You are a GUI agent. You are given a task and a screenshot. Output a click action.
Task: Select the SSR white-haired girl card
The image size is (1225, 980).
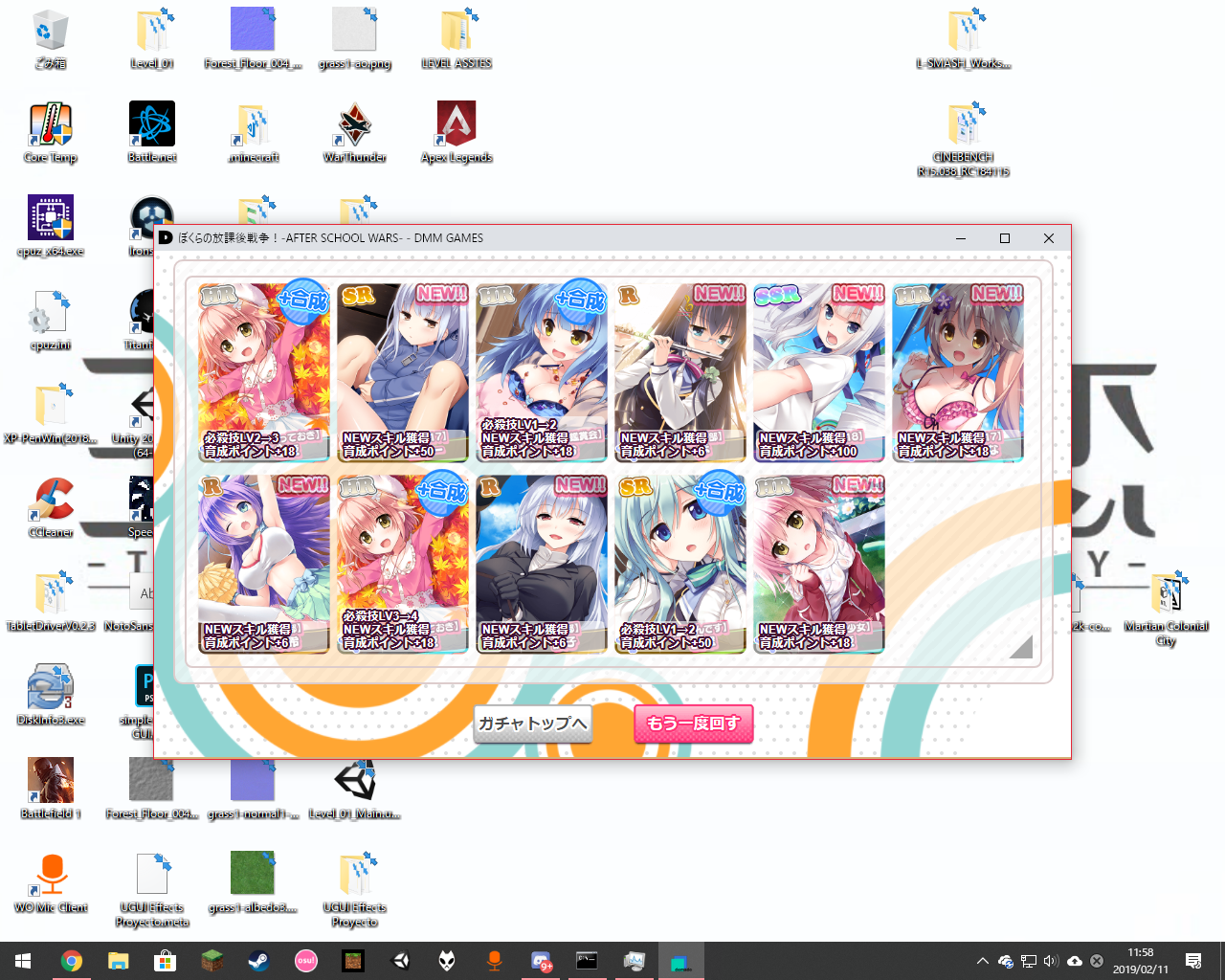pos(819,372)
